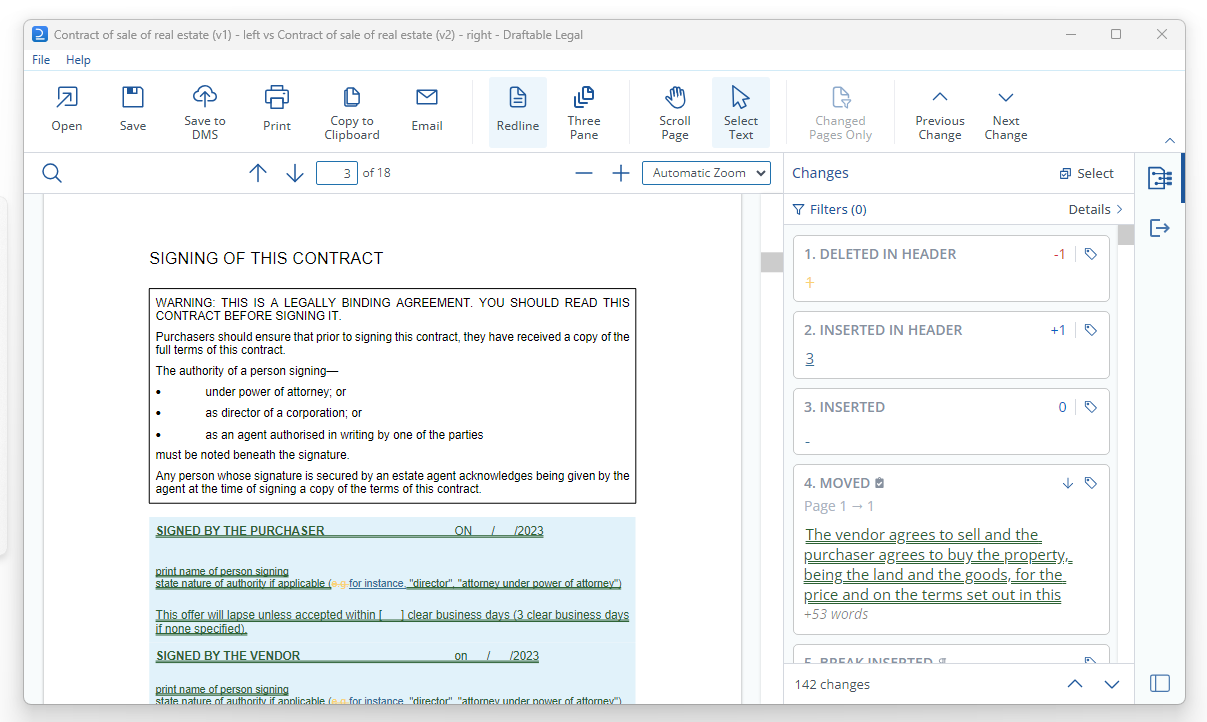This screenshot has width=1207, height=722.
Task: Choose Save to DMS cloud icon
Action: click(x=205, y=112)
